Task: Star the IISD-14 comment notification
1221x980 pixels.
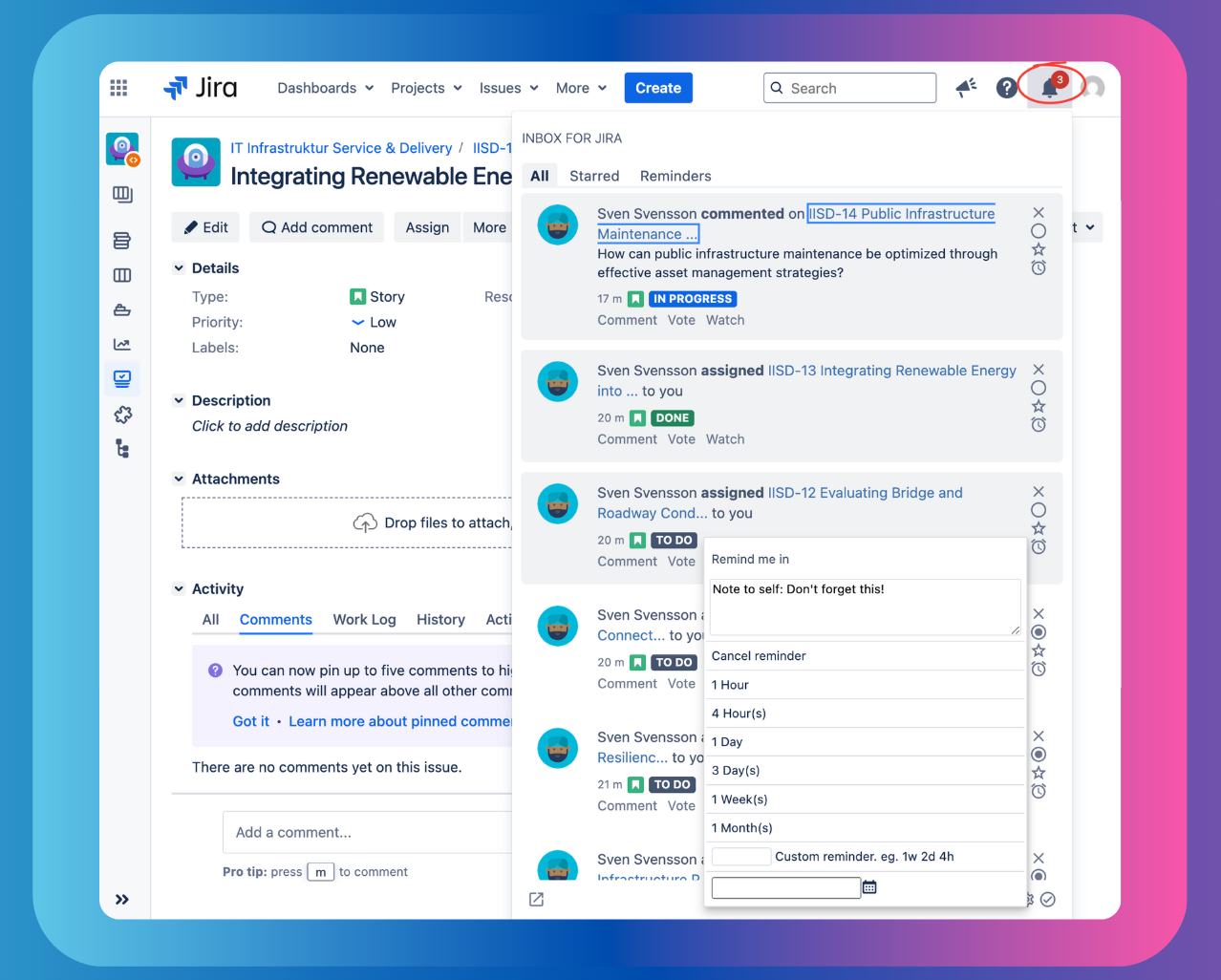Action: (x=1039, y=249)
